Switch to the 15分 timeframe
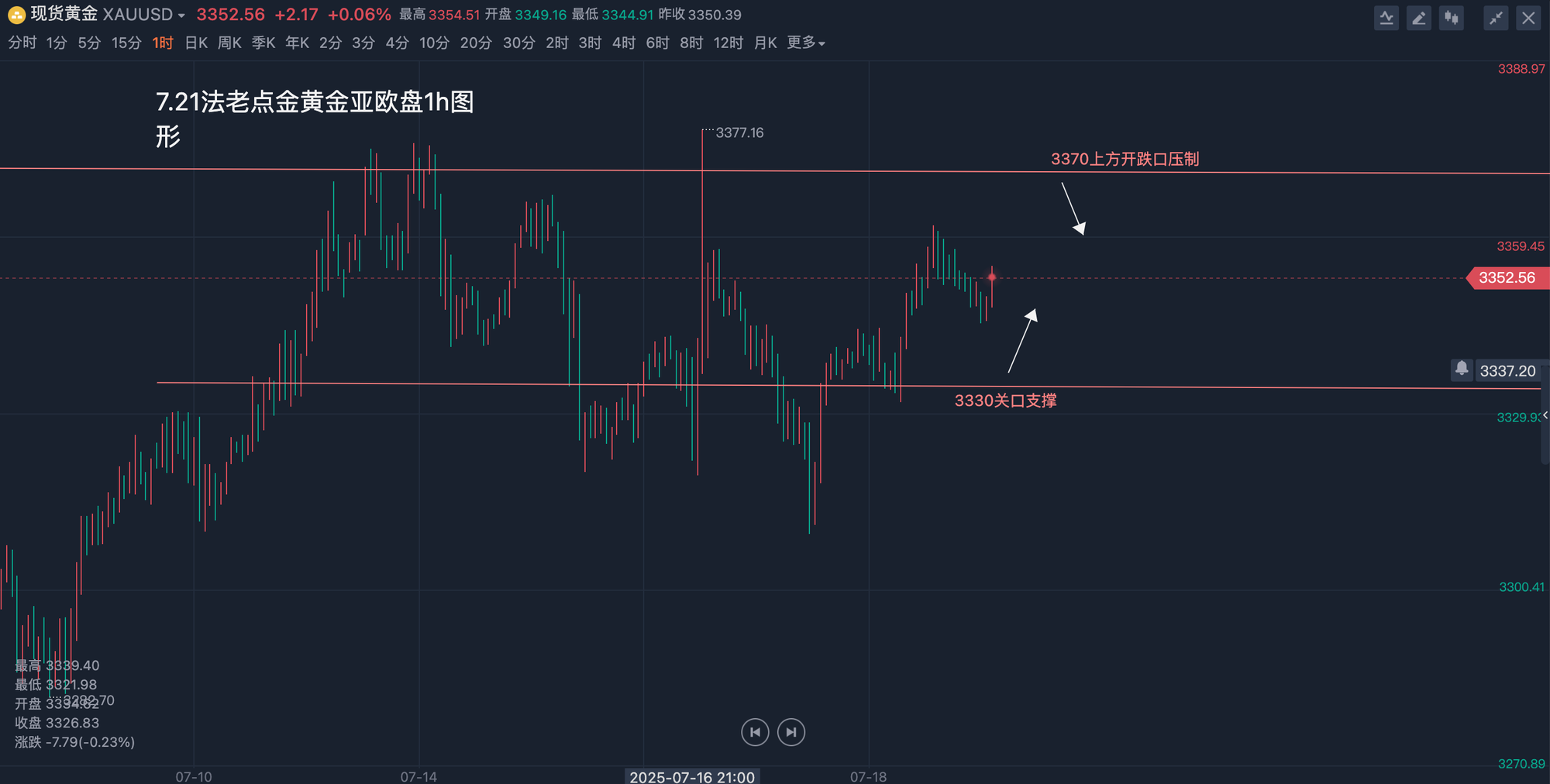 (x=126, y=43)
